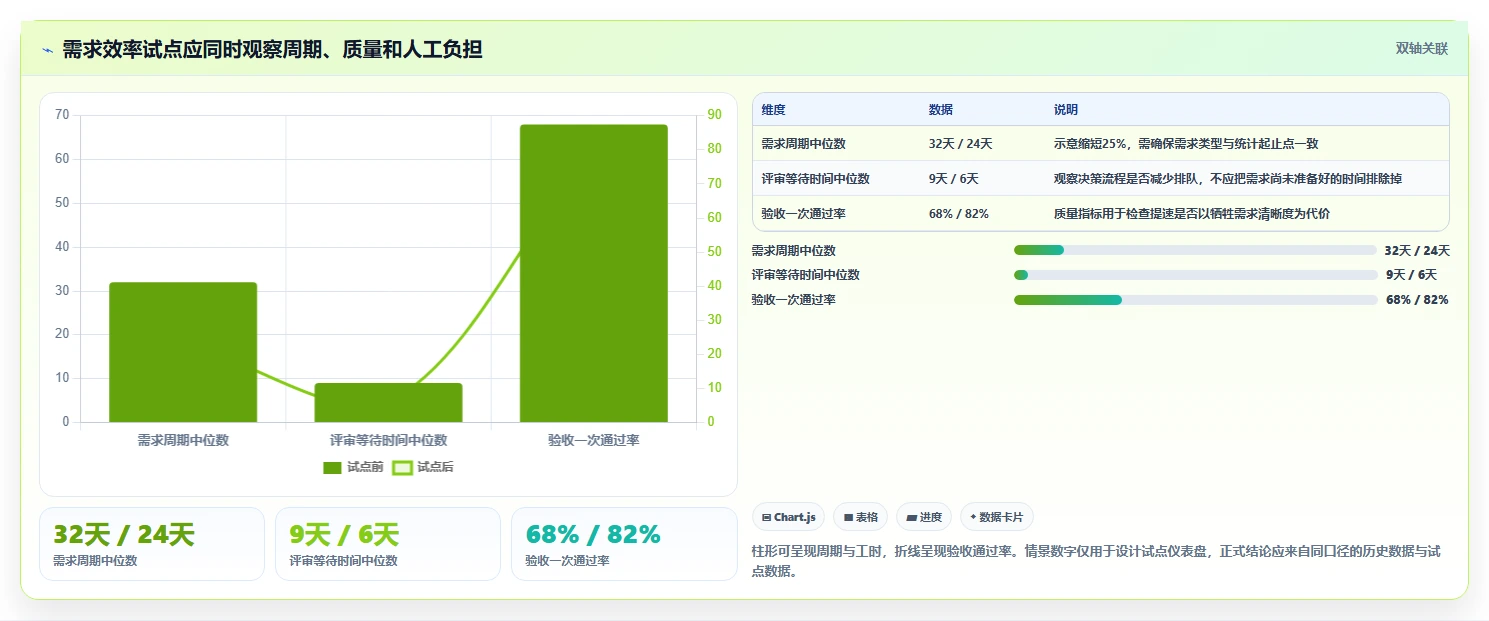Click the 评审等待时间中位数 x-axis label
This screenshot has width=1489, height=621.
point(388,440)
